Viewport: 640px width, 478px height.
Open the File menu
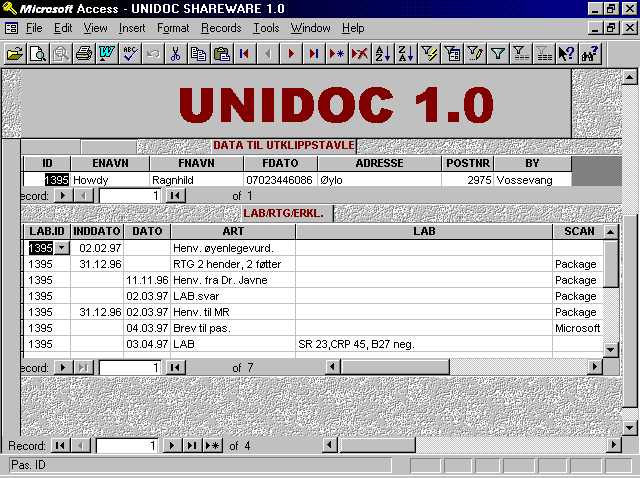[x=34, y=28]
